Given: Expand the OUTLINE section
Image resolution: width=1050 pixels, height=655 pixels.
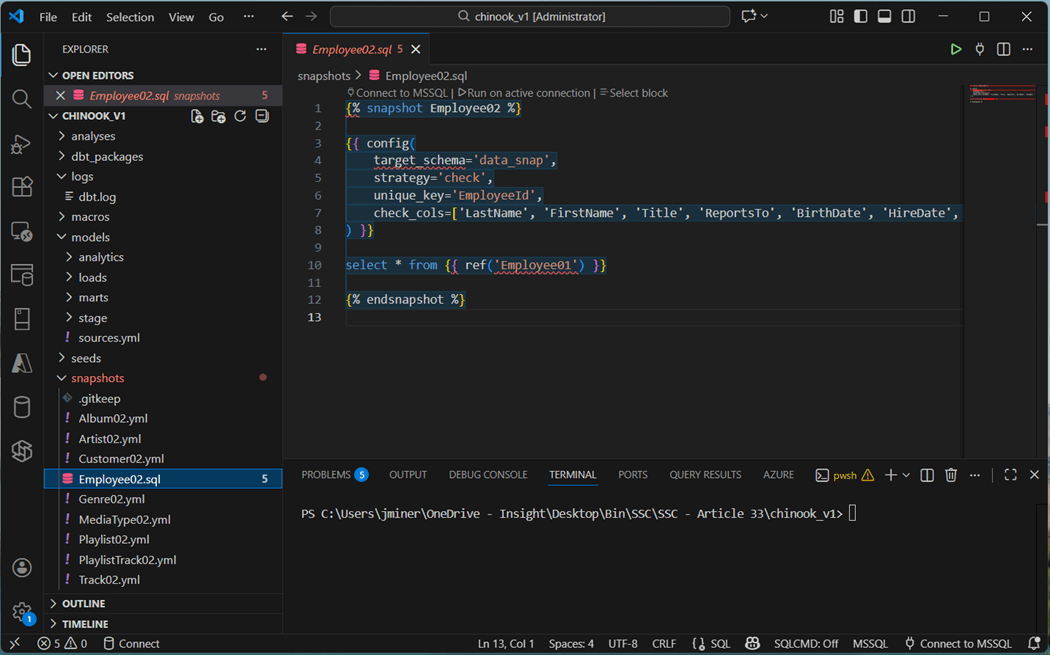Looking at the screenshot, I should click(84, 604).
